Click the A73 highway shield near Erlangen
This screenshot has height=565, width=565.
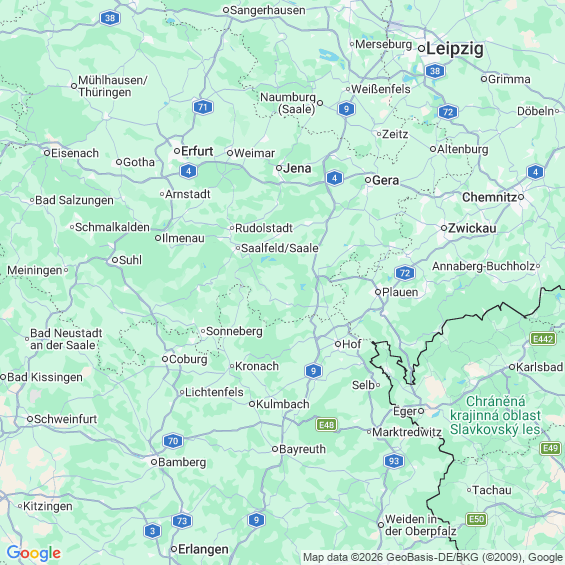(182, 521)
